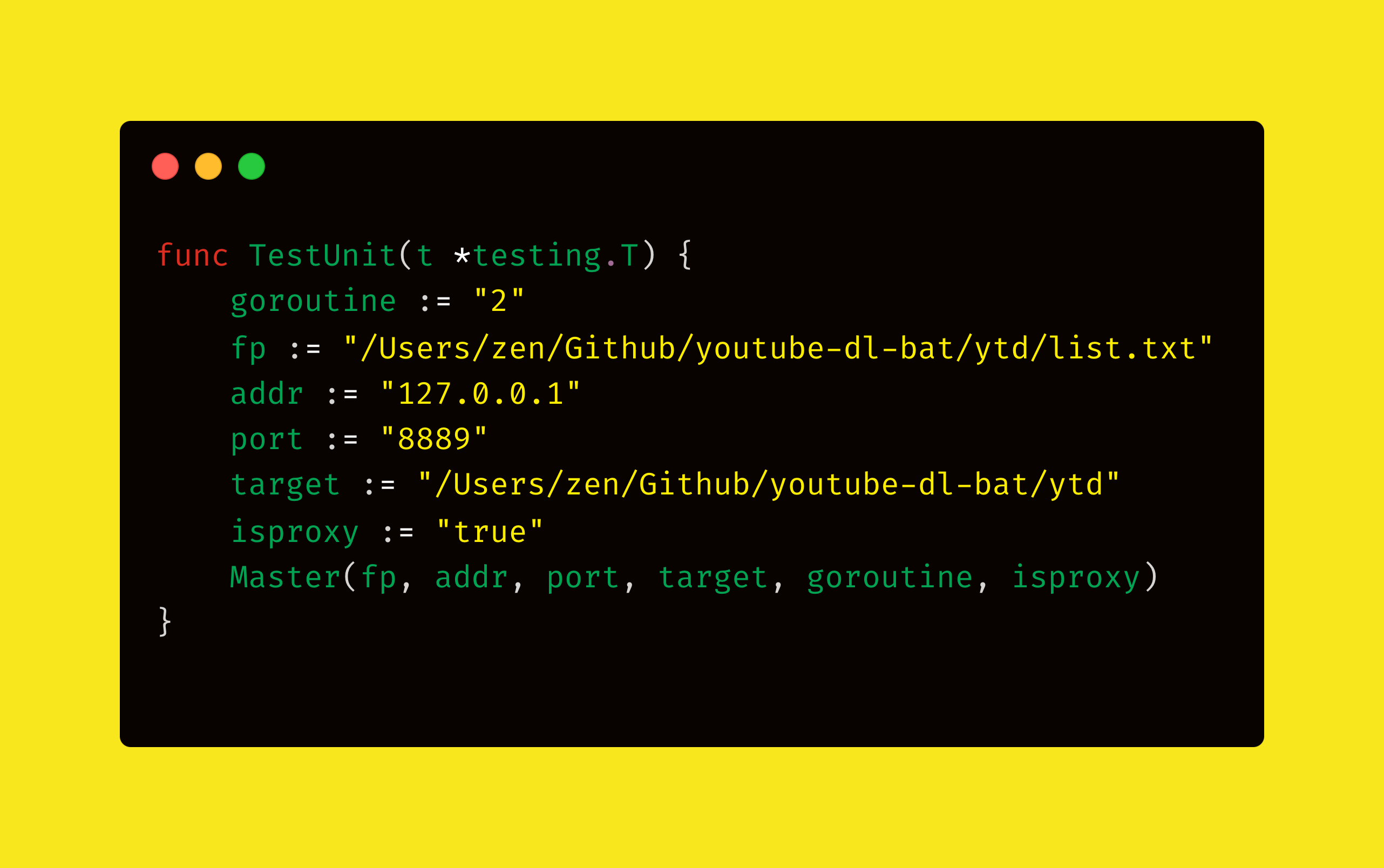The height and width of the screenshot is (868, 1384).
Task: Place cursor on goroutine variable declaration
Action: (x=314, y=302)
